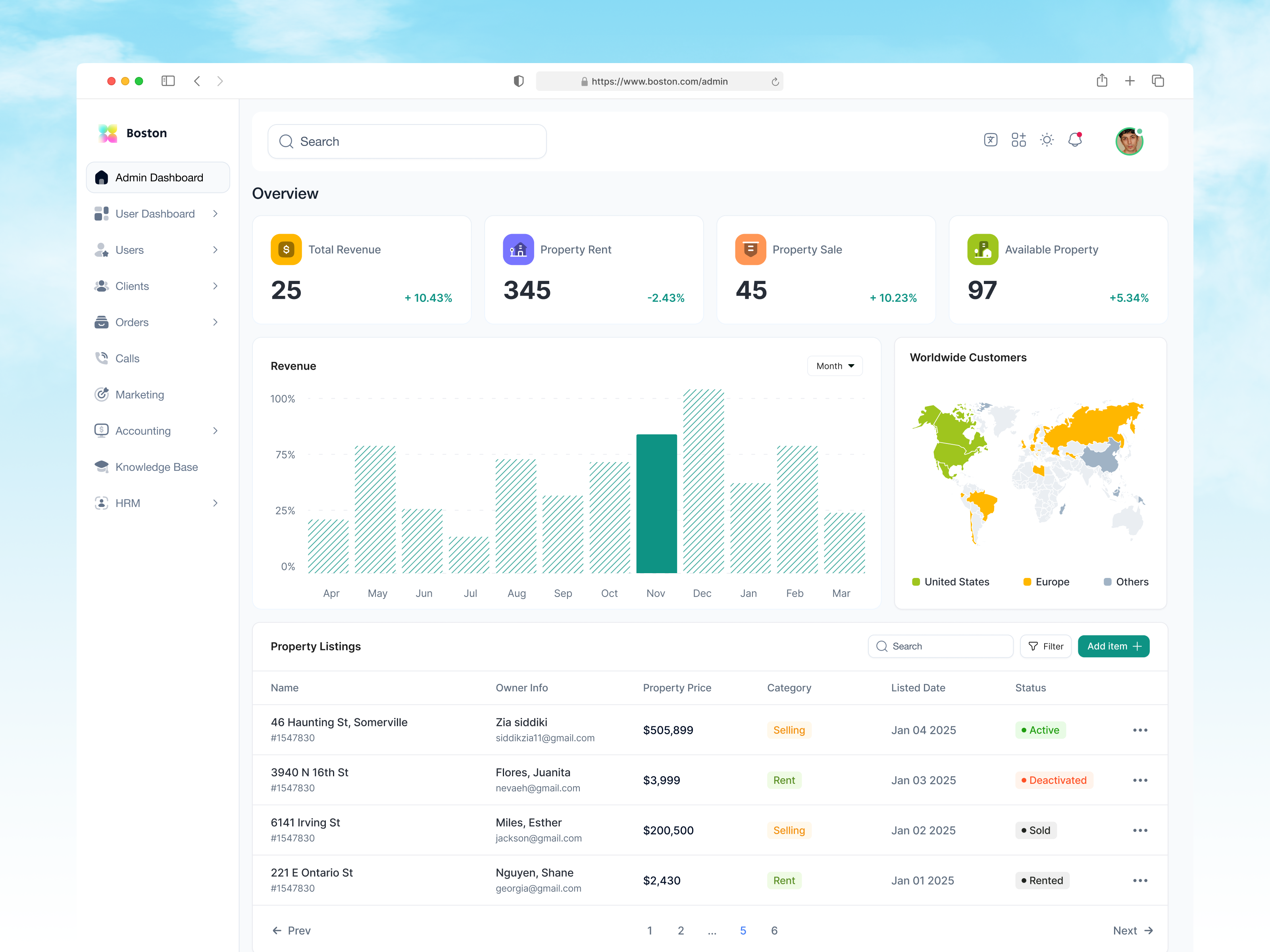Viewport: 1270px width, 952px height.
Task: Open the Month dropdown on Revenue chart
Action: point(834,366)
